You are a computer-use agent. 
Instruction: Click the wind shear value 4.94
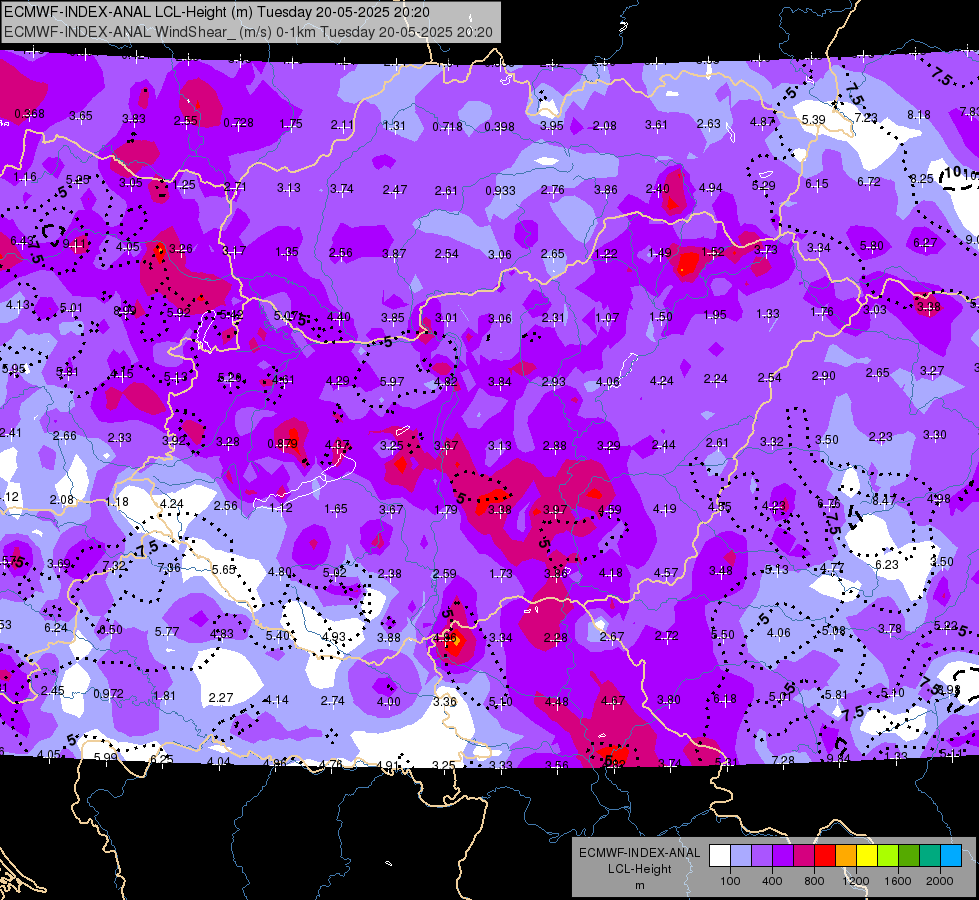tap(711, 187)
